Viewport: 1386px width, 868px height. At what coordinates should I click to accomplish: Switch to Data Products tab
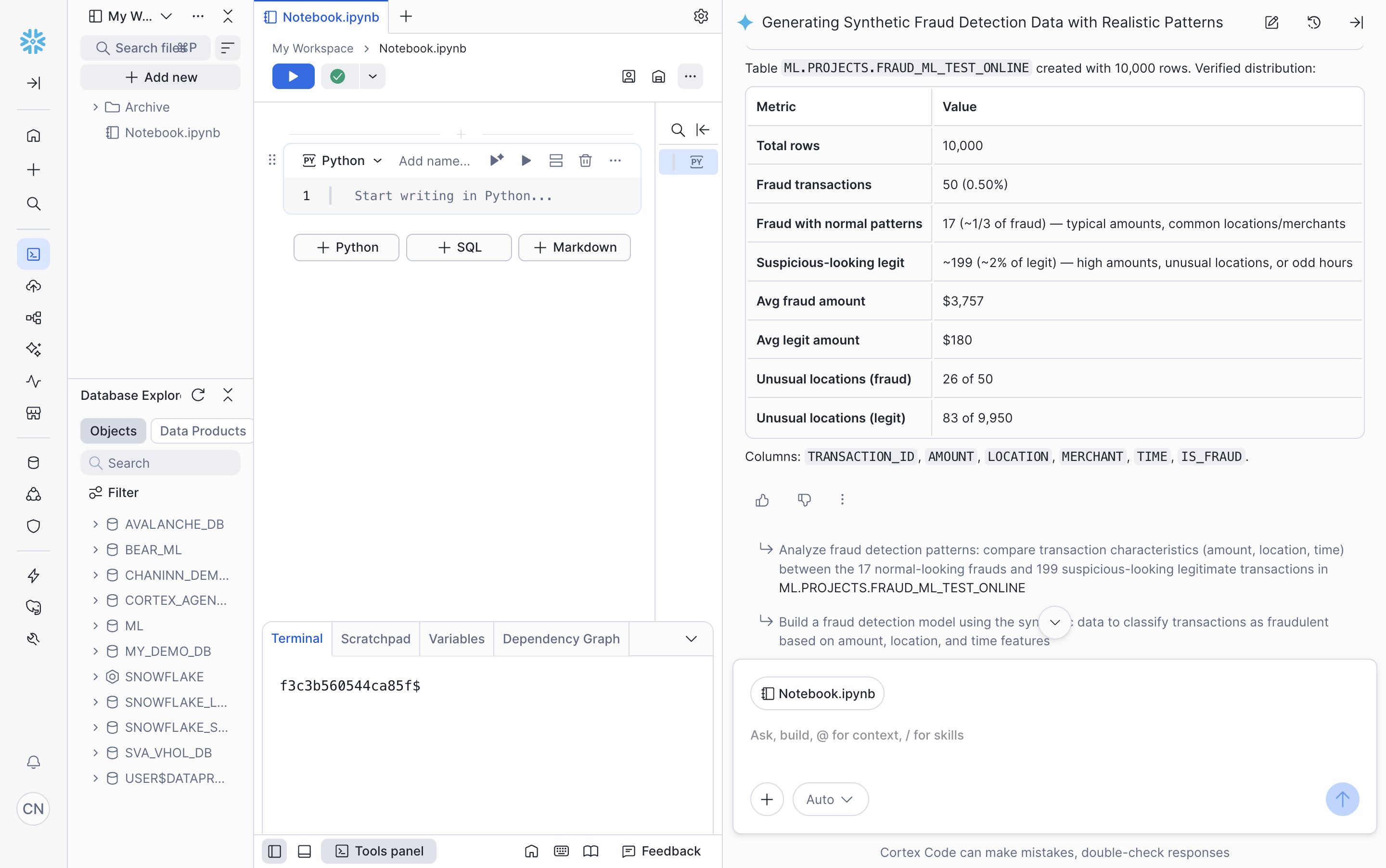202,431
